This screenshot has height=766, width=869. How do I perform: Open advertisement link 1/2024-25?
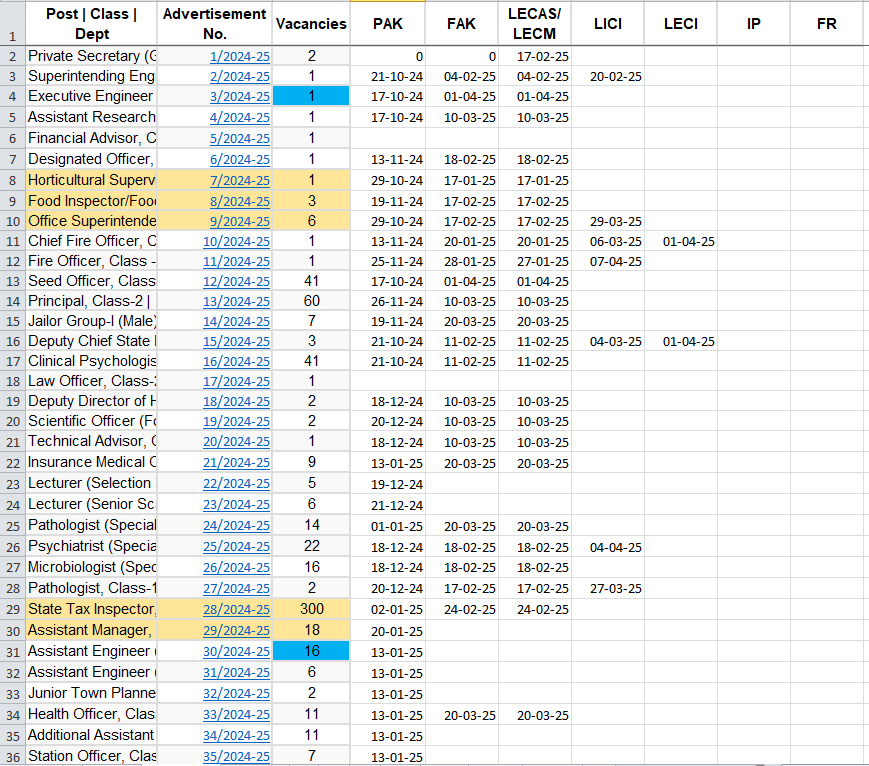point(239,57)
